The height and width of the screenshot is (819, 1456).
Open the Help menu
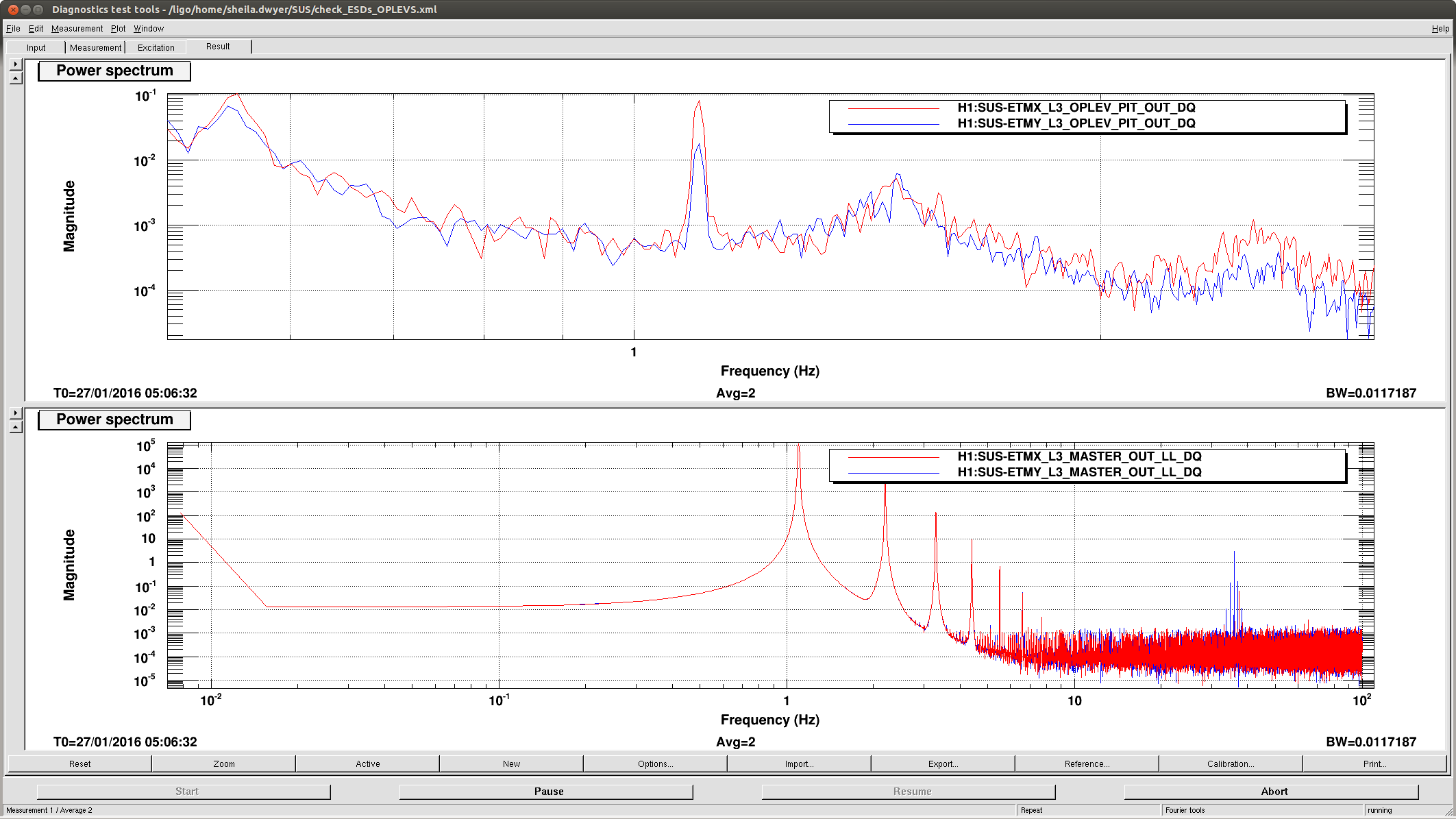coord(1440,29)
